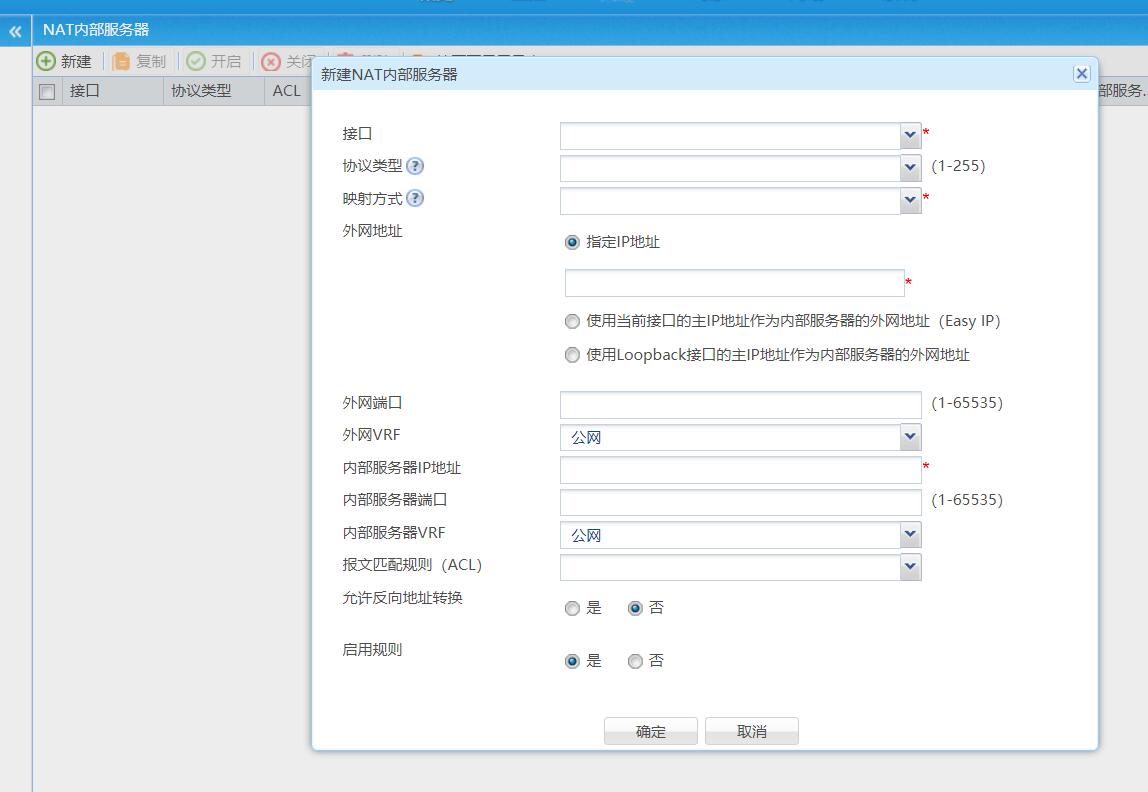Click the 复制 toolbar button label
Image resolution: width=1148 pixels, height=792 pixels.
152,61
